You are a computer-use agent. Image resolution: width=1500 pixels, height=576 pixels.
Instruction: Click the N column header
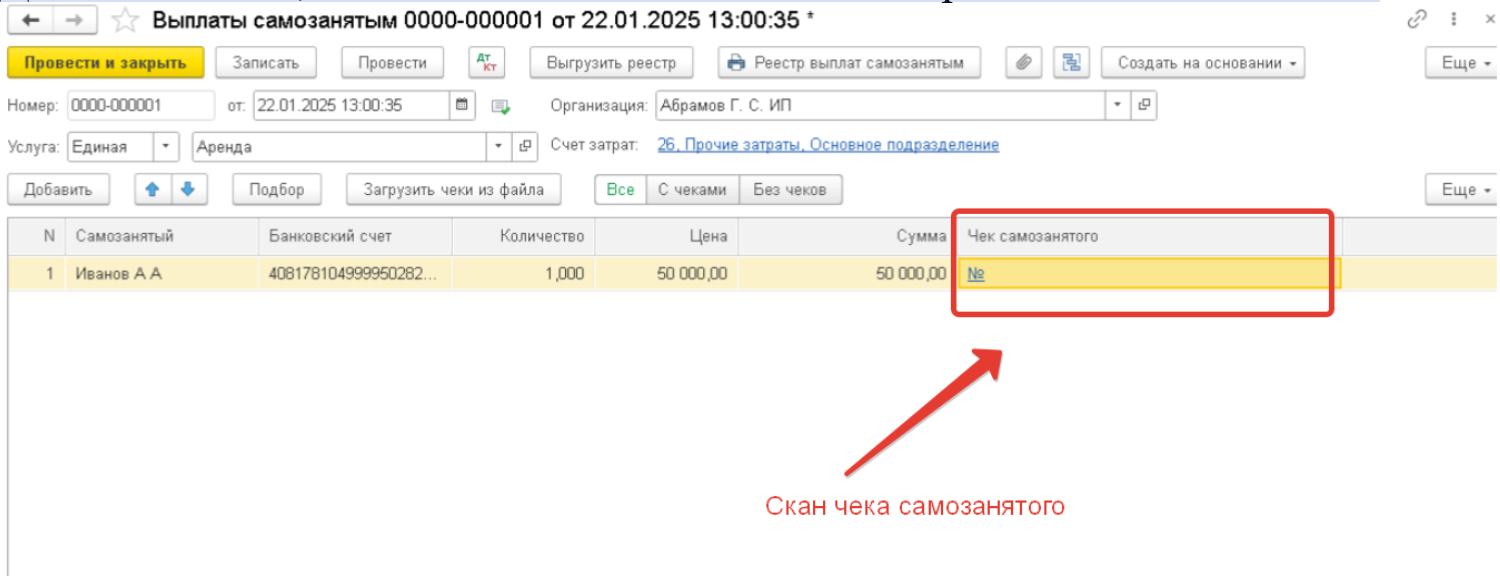[37, 236]
